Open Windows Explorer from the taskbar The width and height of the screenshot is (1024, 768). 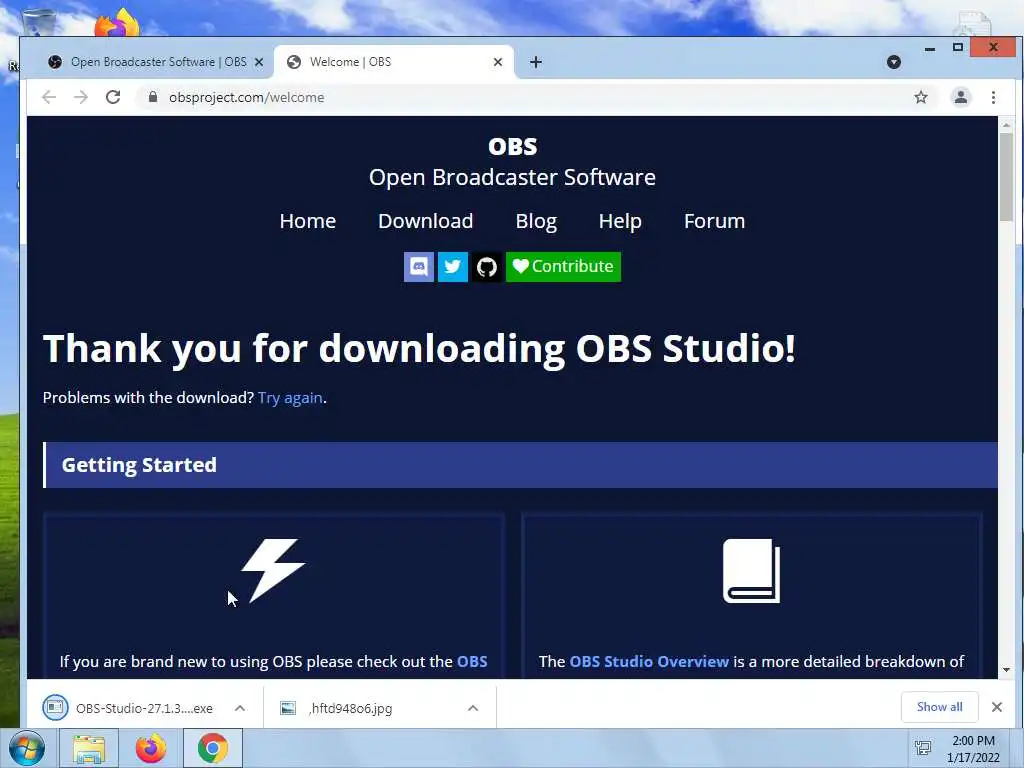click(89, 748)
